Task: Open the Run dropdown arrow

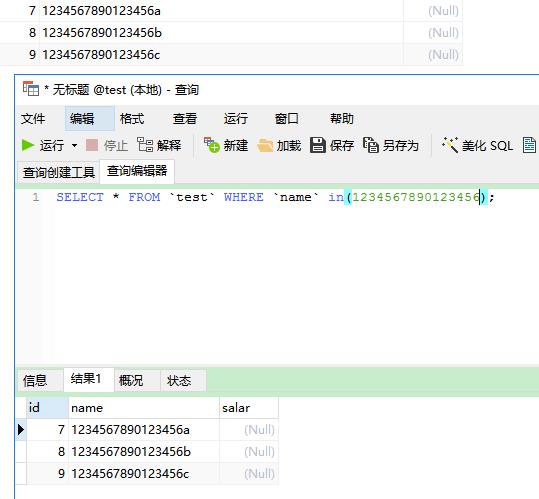Action: tap(74, 146)
